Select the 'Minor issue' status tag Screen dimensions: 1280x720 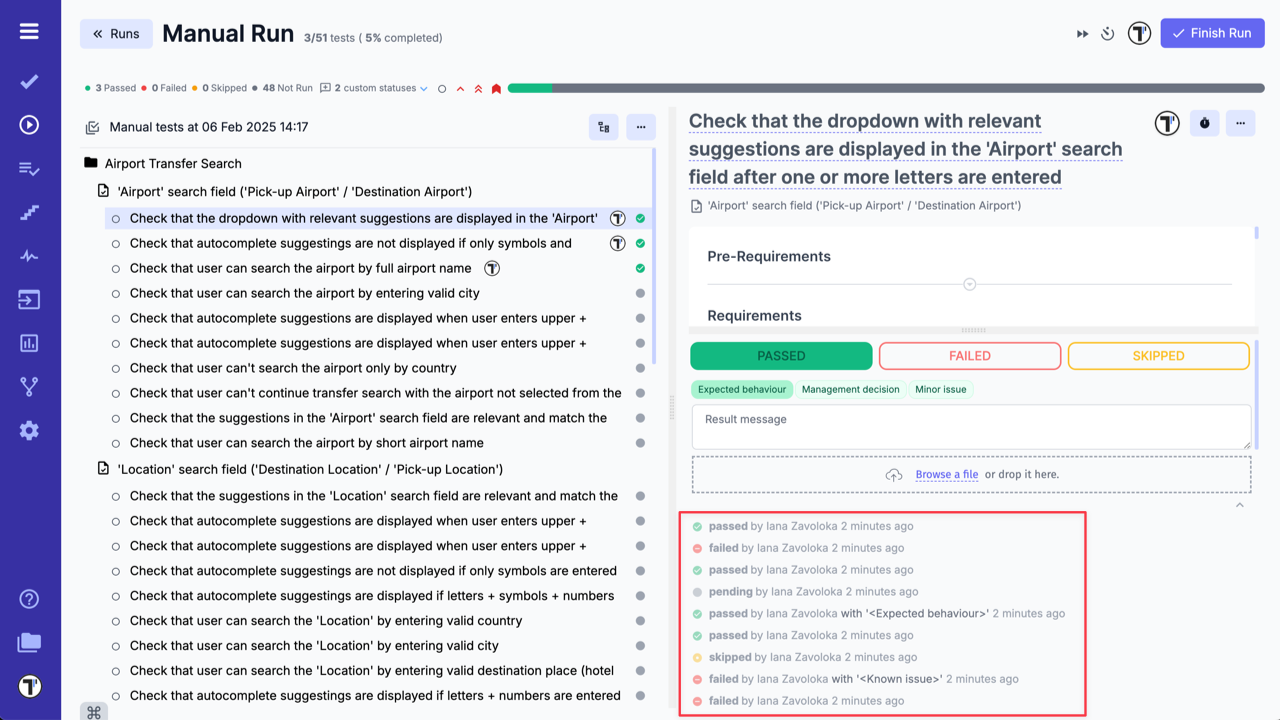point(940,389)
